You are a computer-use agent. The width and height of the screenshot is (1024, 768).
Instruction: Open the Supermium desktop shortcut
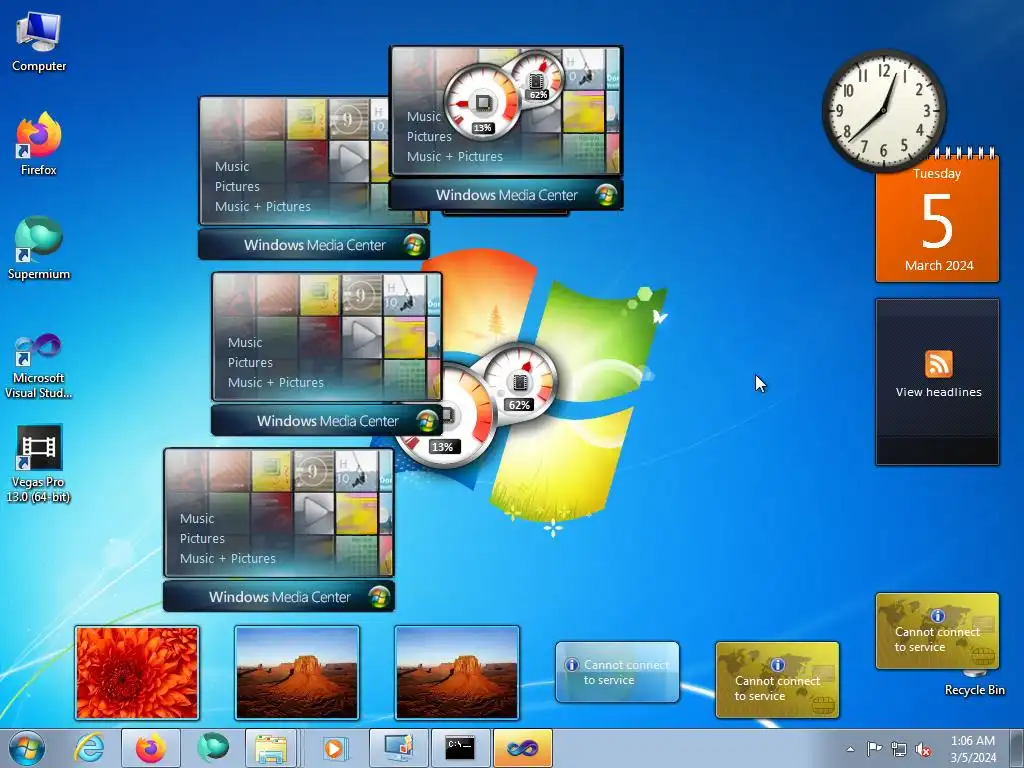click(39, 248)
